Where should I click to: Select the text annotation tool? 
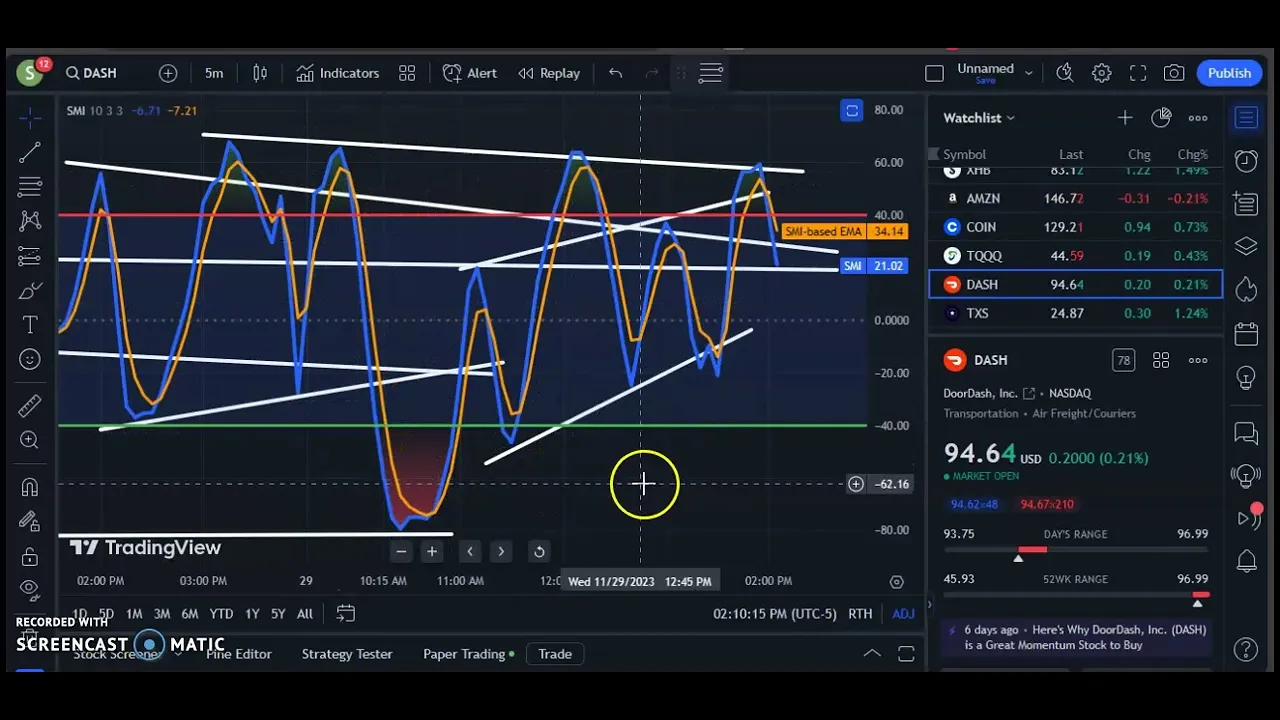(x=30, y=325)
